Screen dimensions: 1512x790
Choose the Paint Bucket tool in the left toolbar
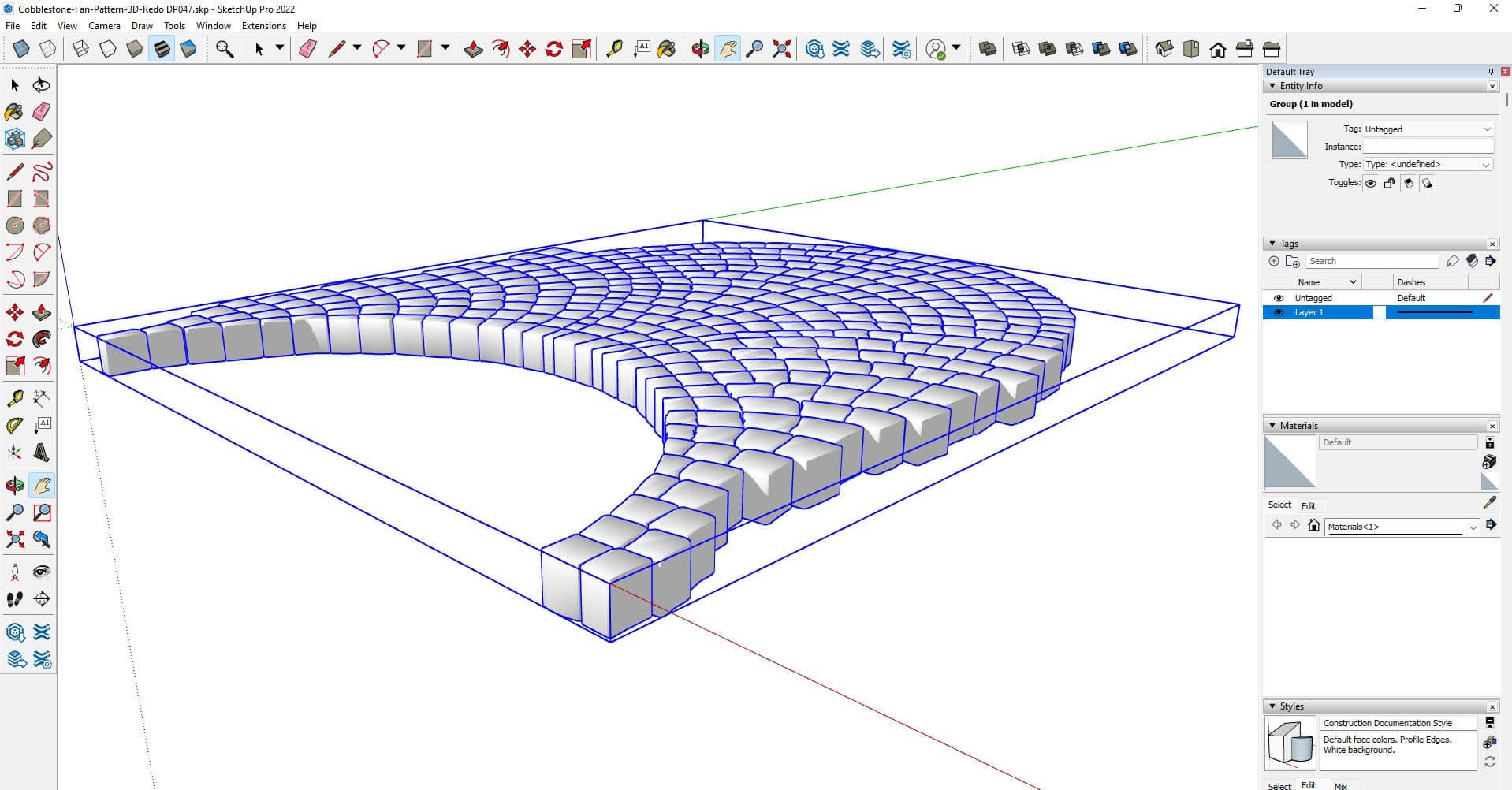pos(14,112)
